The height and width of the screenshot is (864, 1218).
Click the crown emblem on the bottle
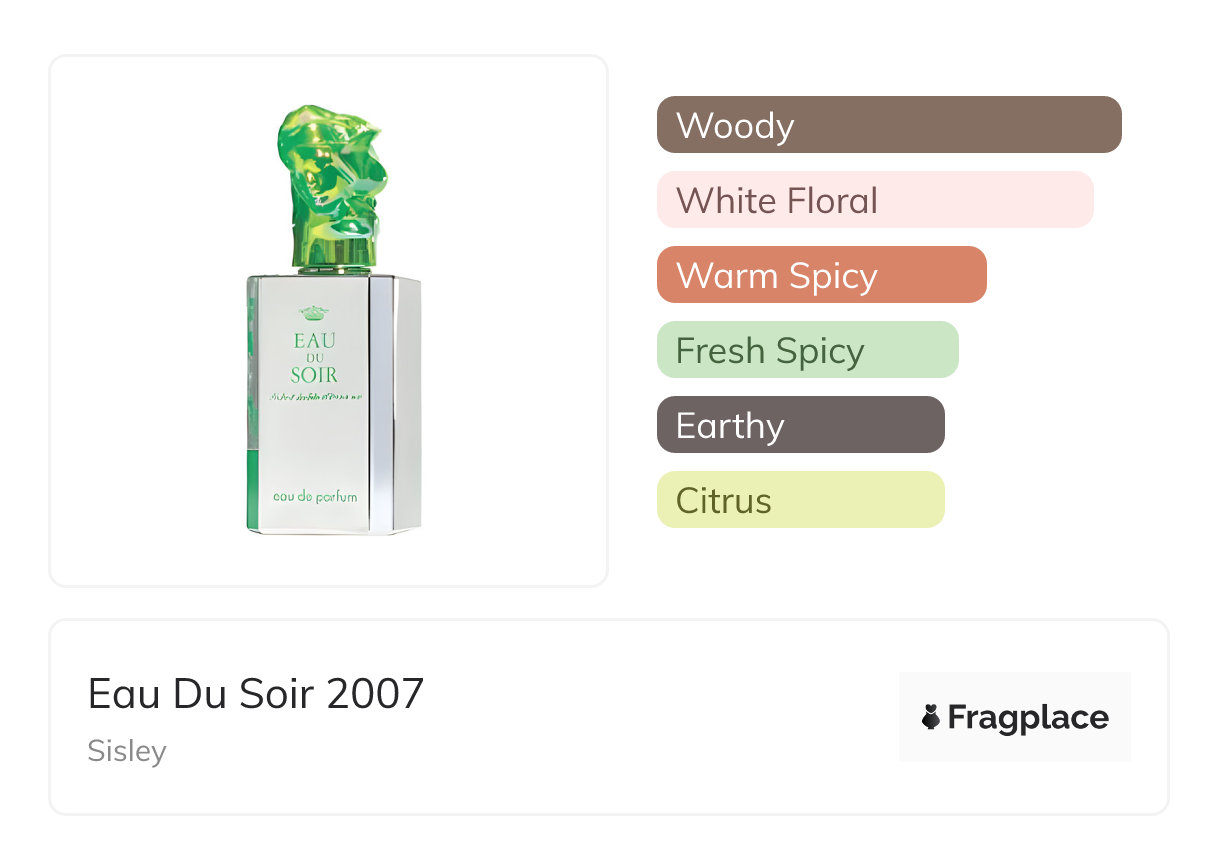pos(315,312)
